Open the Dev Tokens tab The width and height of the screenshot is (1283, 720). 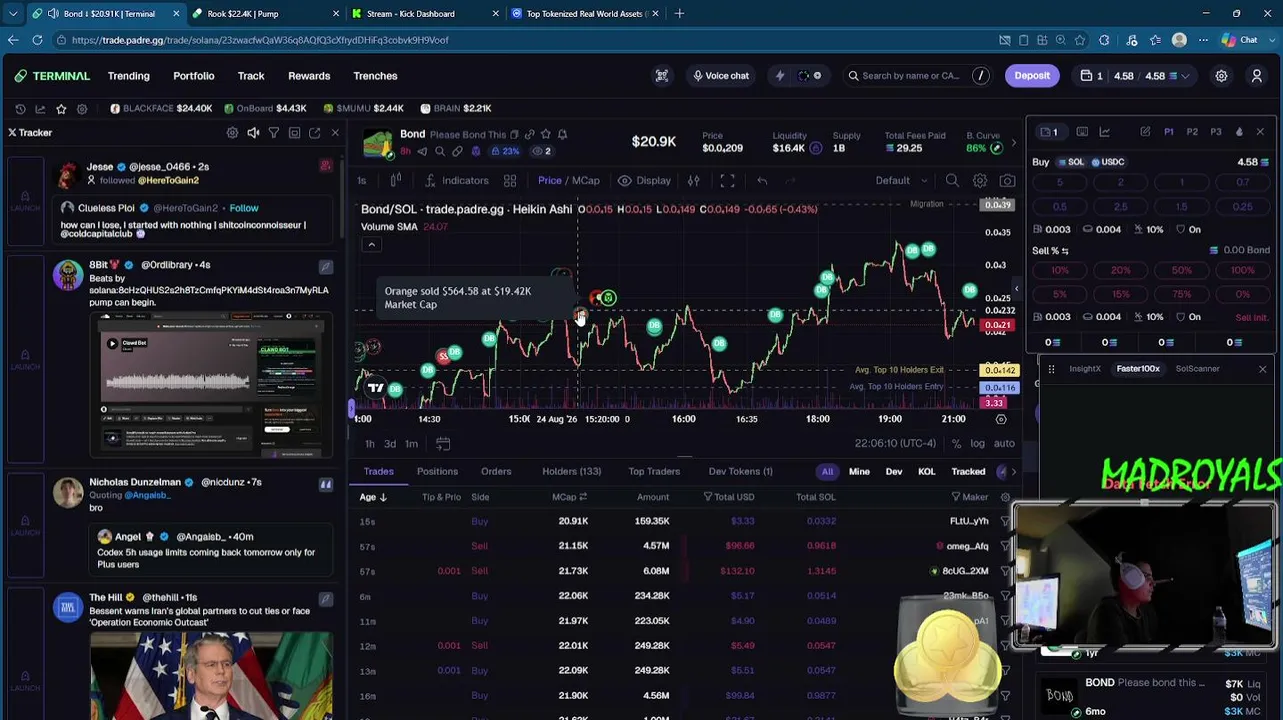[740, 472]
